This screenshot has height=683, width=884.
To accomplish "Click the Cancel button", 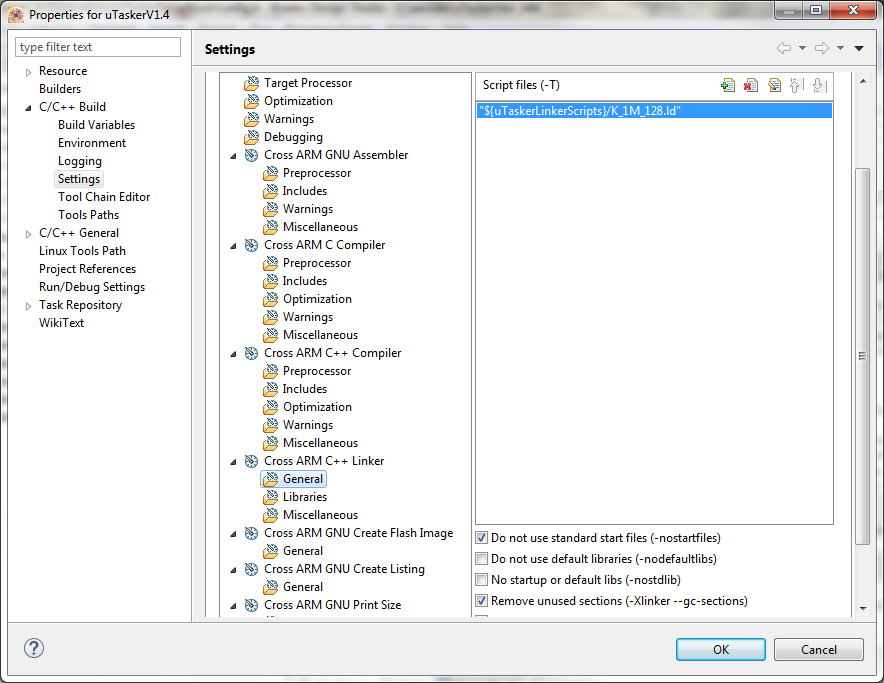I will coord(819,650).
